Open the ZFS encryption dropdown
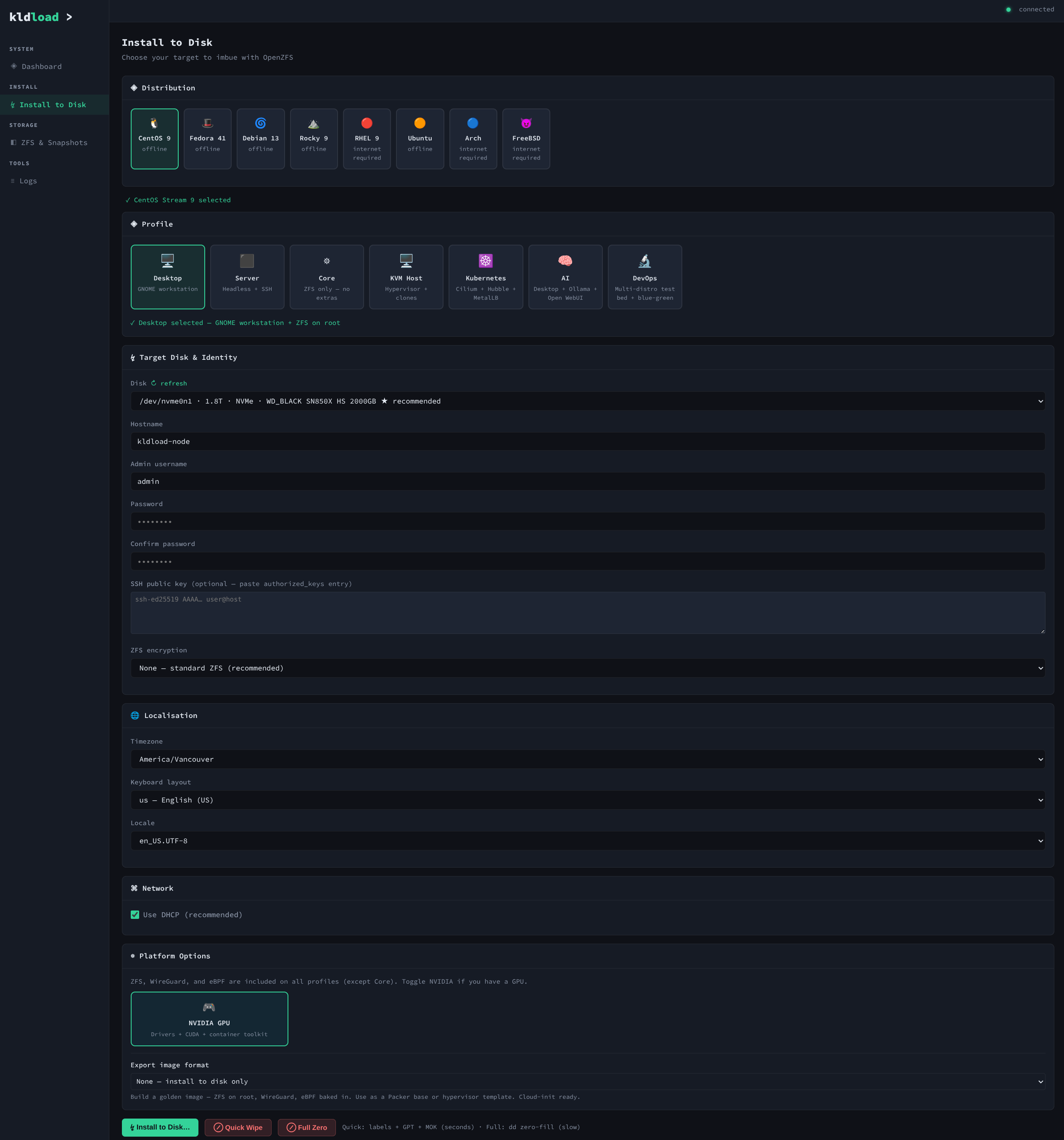The height and width of the screenshot is (1140, 1064). (x=588, y=668)
